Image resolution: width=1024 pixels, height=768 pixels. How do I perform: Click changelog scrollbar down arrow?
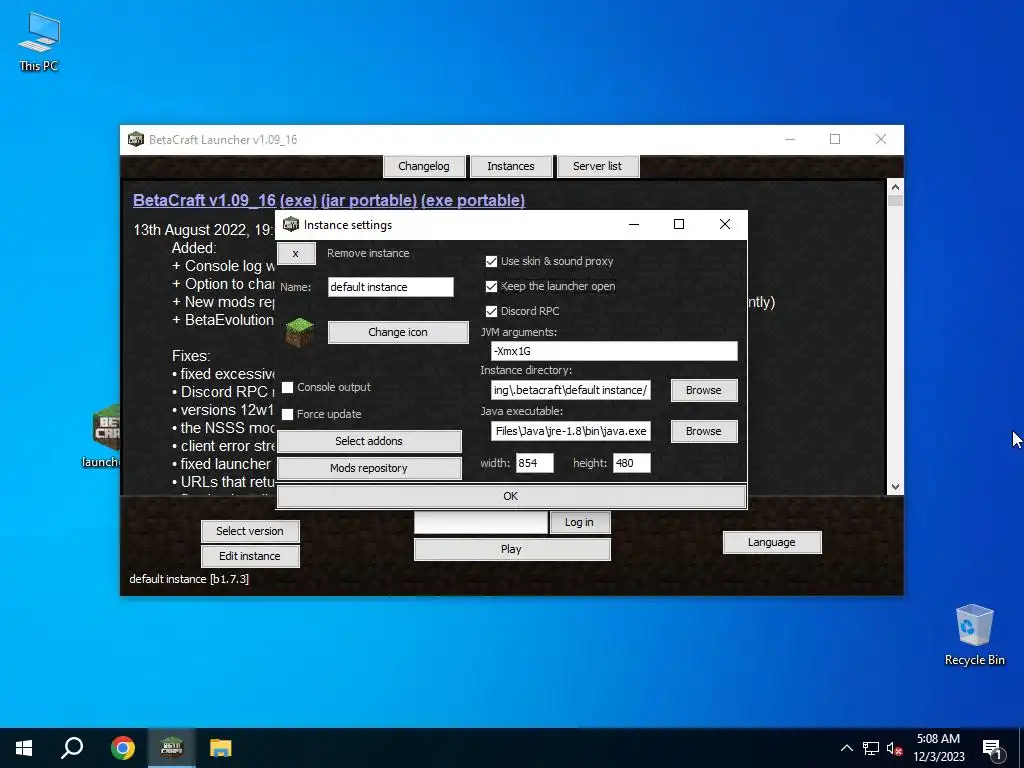(x=895, y=487)
